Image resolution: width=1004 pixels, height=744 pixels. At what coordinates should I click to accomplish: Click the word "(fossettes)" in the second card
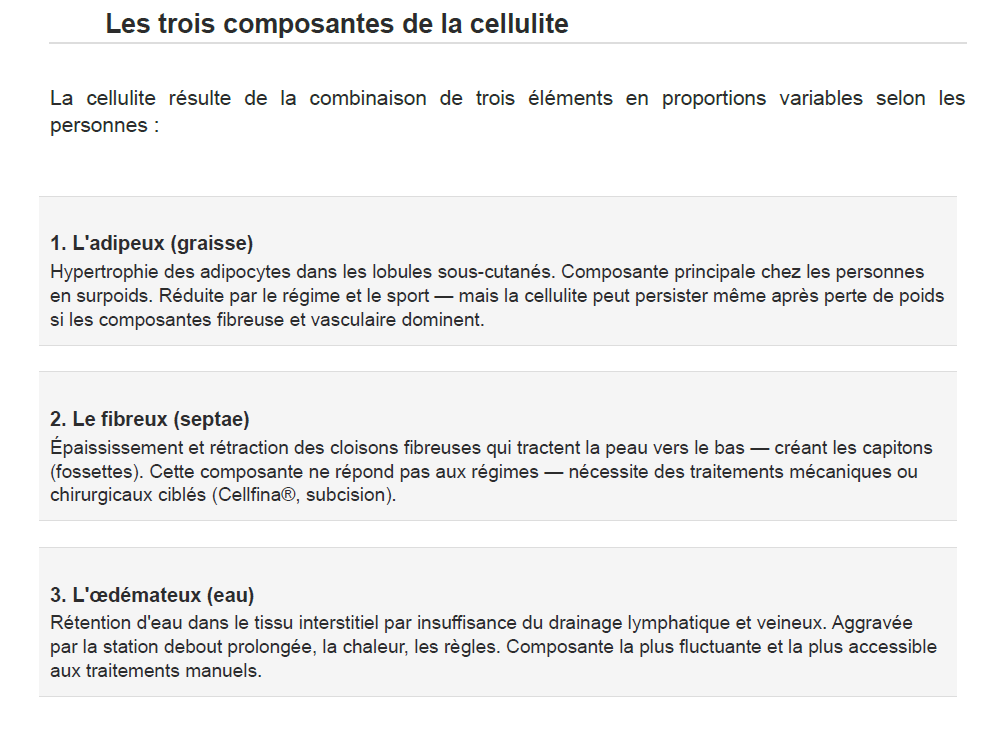[x=92, y=472]
